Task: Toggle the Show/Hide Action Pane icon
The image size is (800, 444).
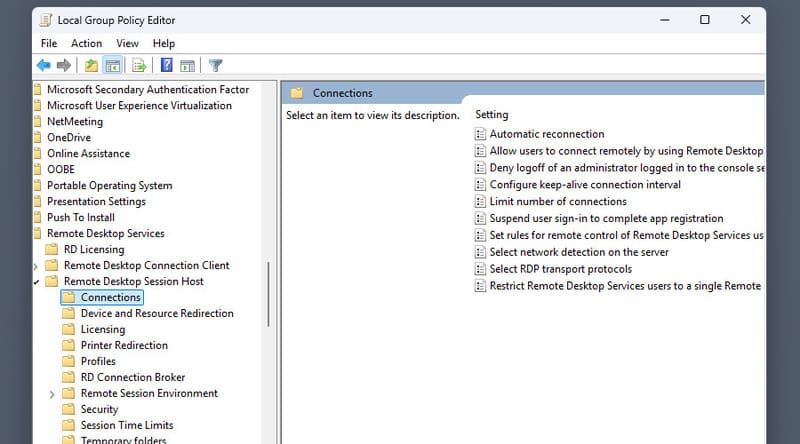Action: point(187,66)
